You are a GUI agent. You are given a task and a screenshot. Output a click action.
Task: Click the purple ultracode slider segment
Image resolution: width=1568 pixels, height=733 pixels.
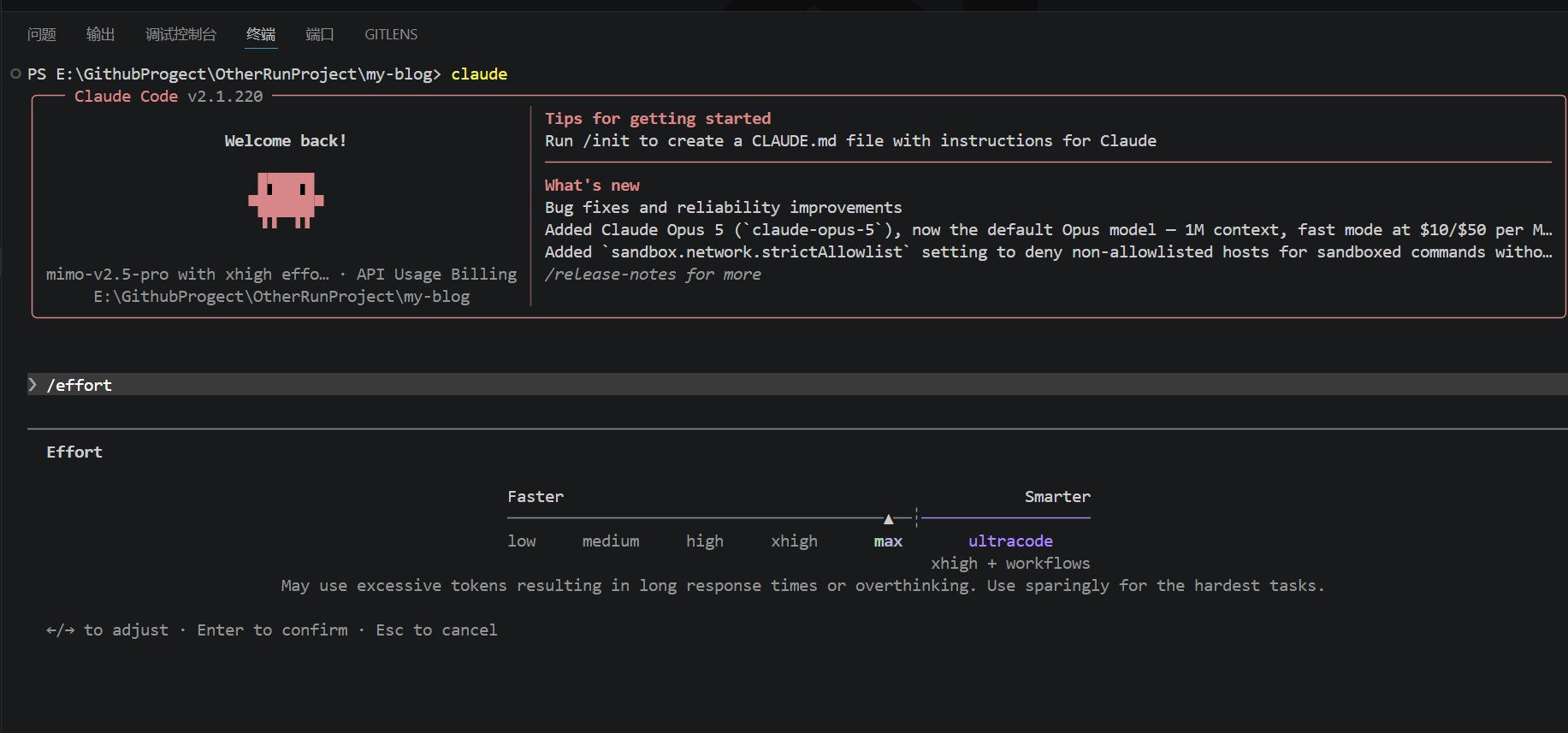(x=1006, y=517)
